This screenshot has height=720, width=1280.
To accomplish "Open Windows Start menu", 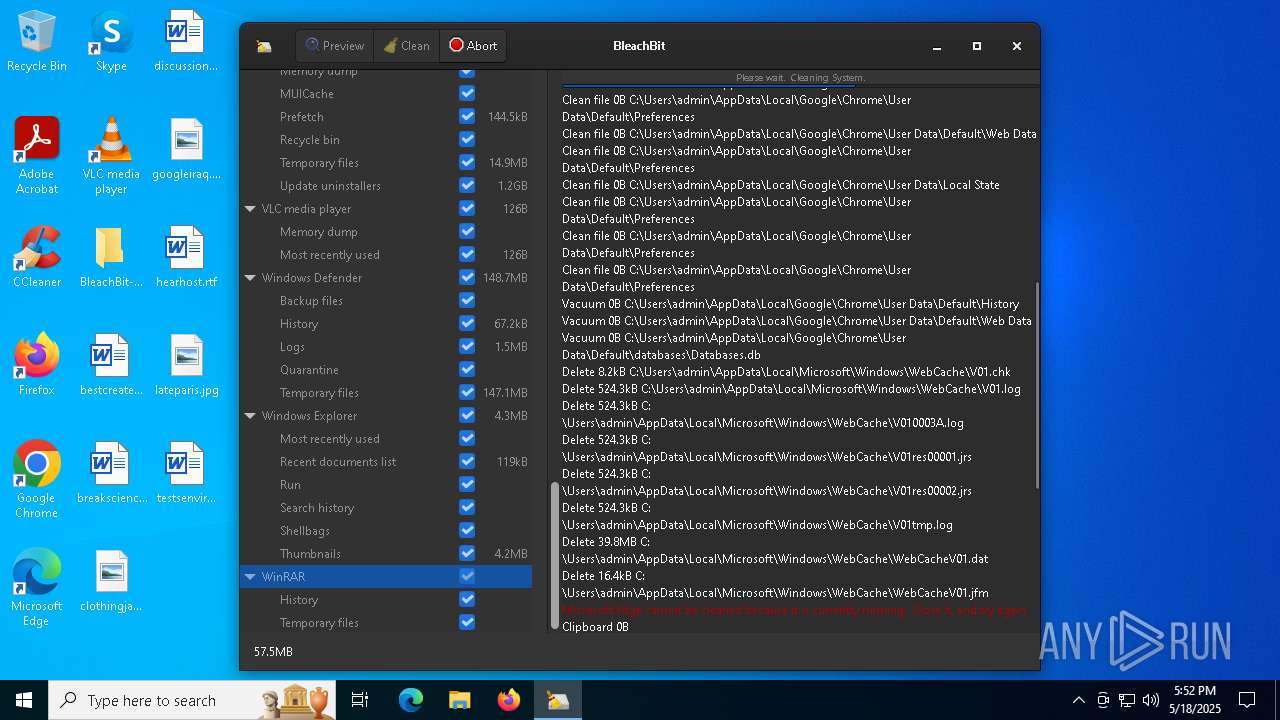I will pos(24,700).
